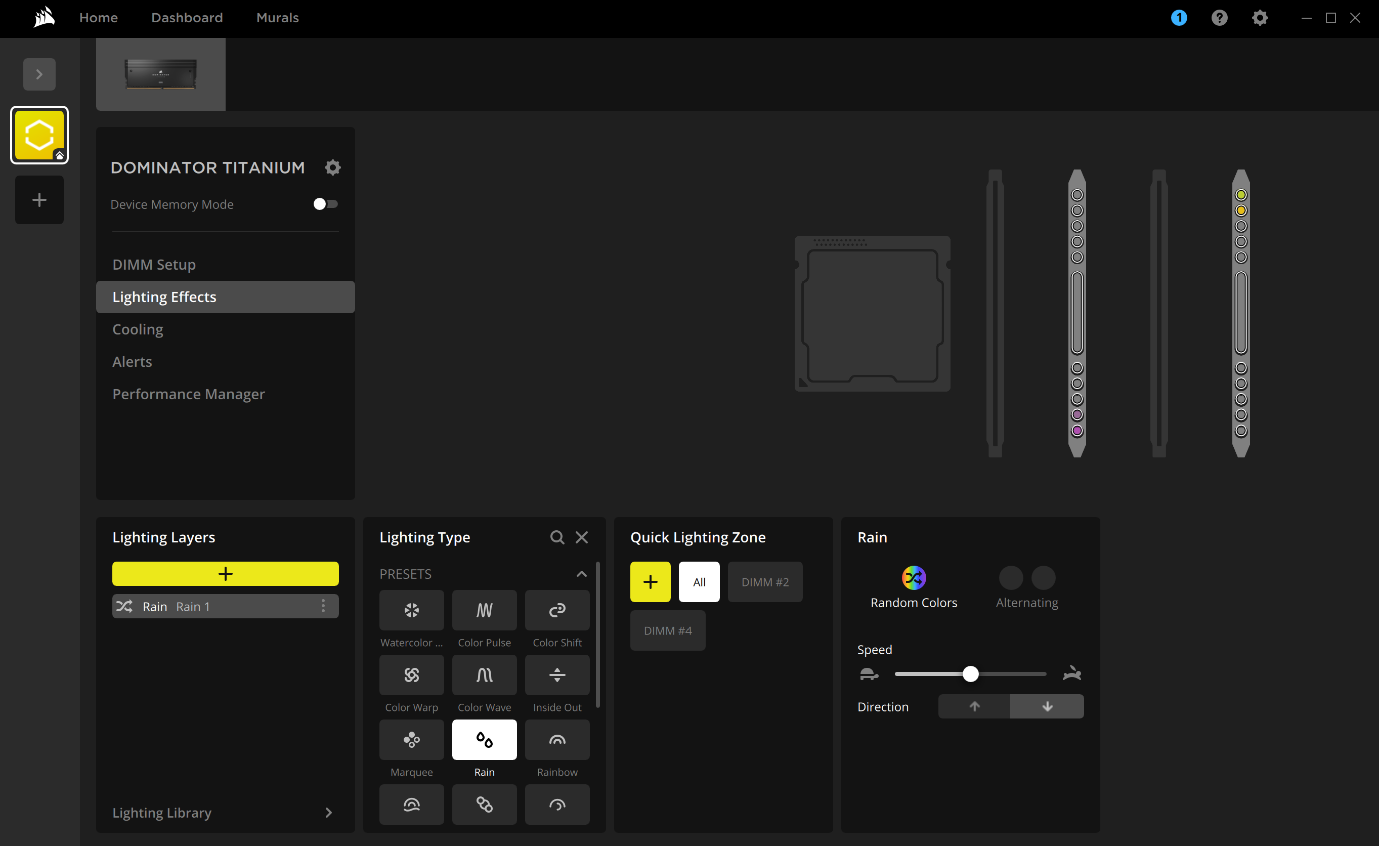
Task: Select the Color Pulse preset
Action: point(484,610)
